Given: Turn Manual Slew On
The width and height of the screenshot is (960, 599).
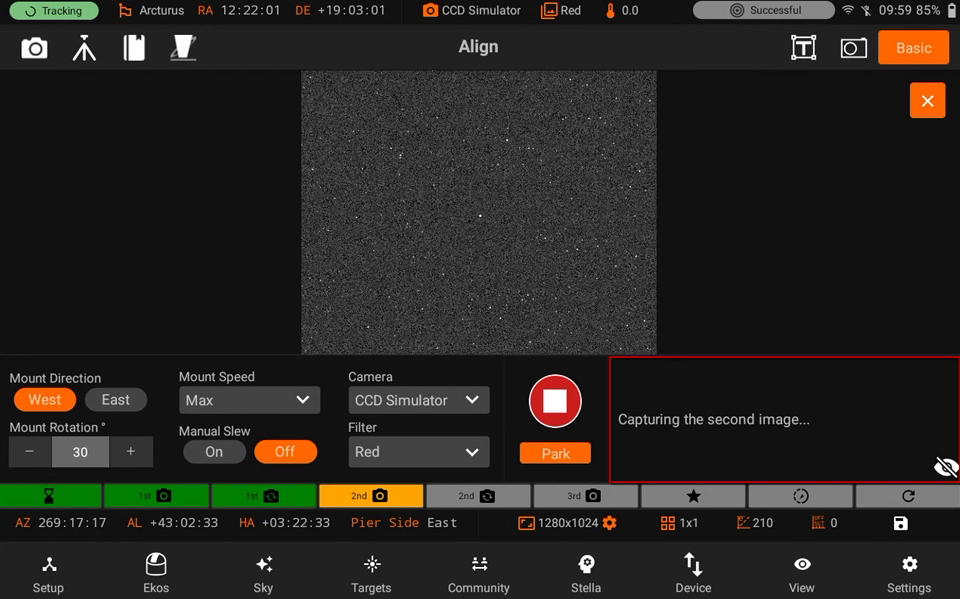Looking at the screenshot, I should pyautogui.click(x=214, y=452).
